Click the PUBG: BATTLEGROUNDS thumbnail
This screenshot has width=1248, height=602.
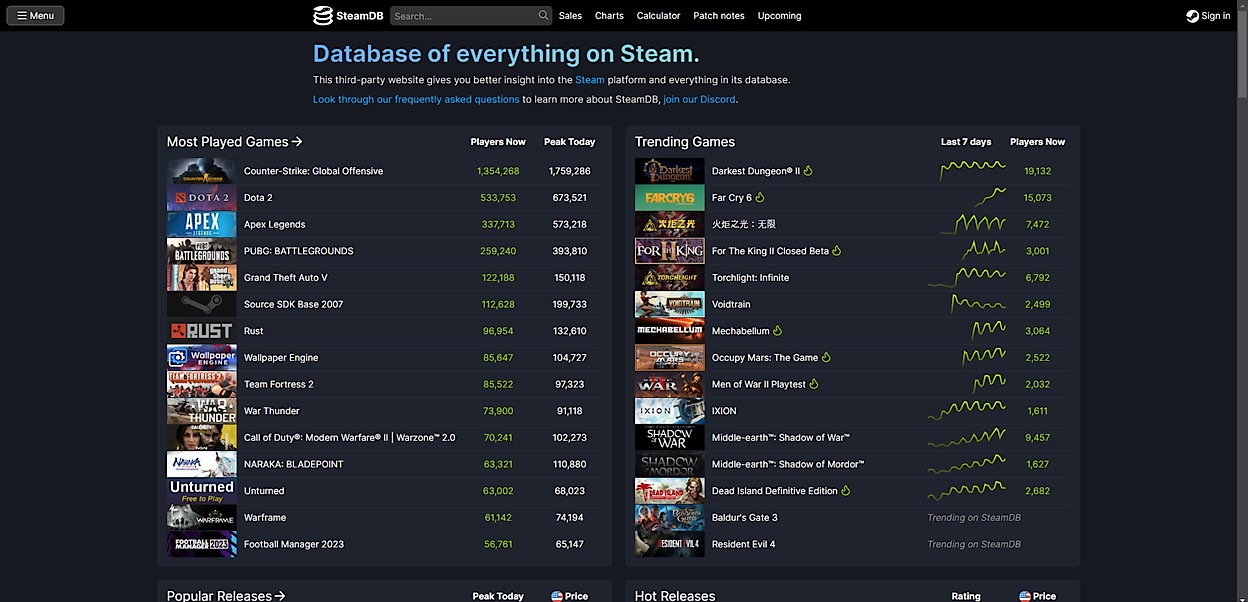(x=201, y=251)
